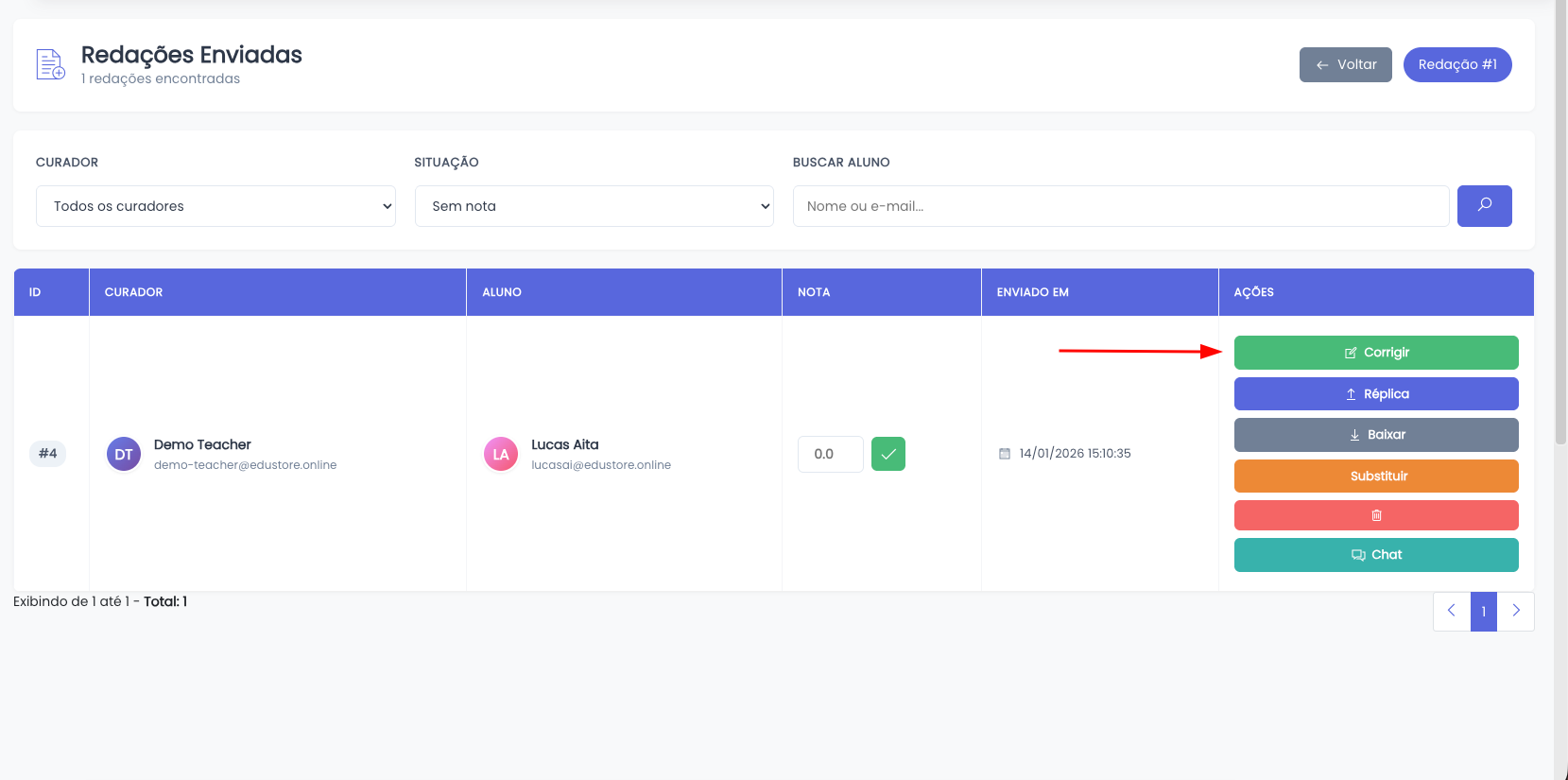Upload a Réplica for essay

(x=1375, y=394)
